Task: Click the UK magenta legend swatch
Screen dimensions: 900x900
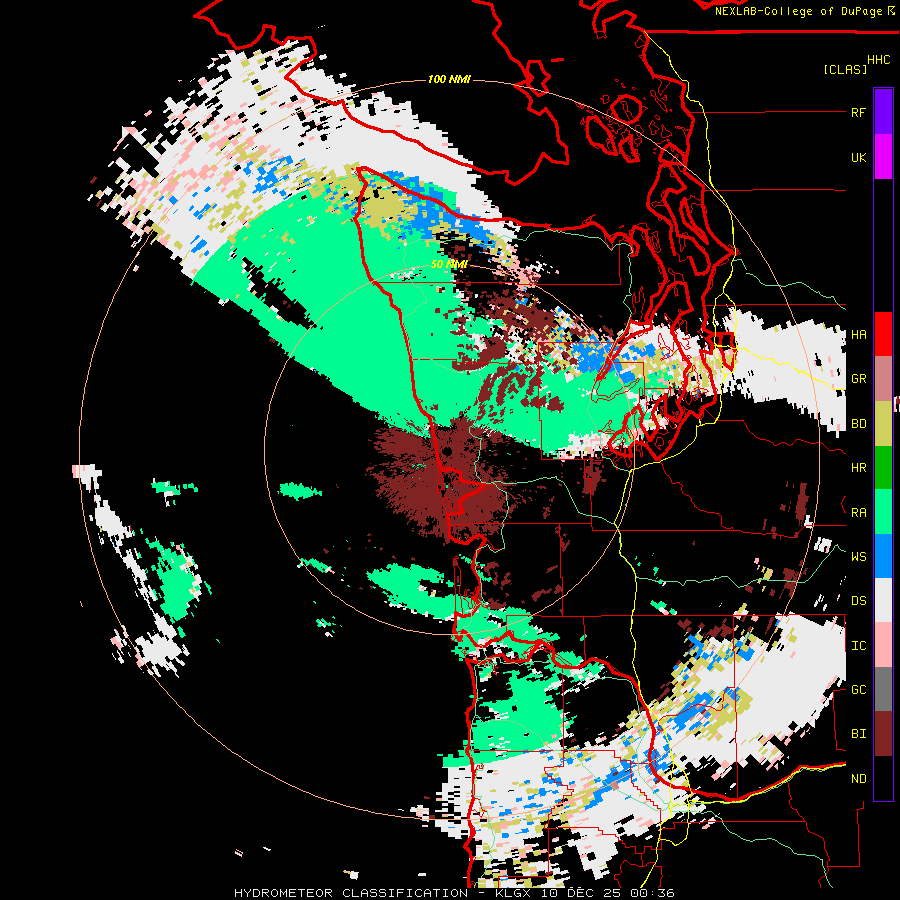Action: click(883, 157)
